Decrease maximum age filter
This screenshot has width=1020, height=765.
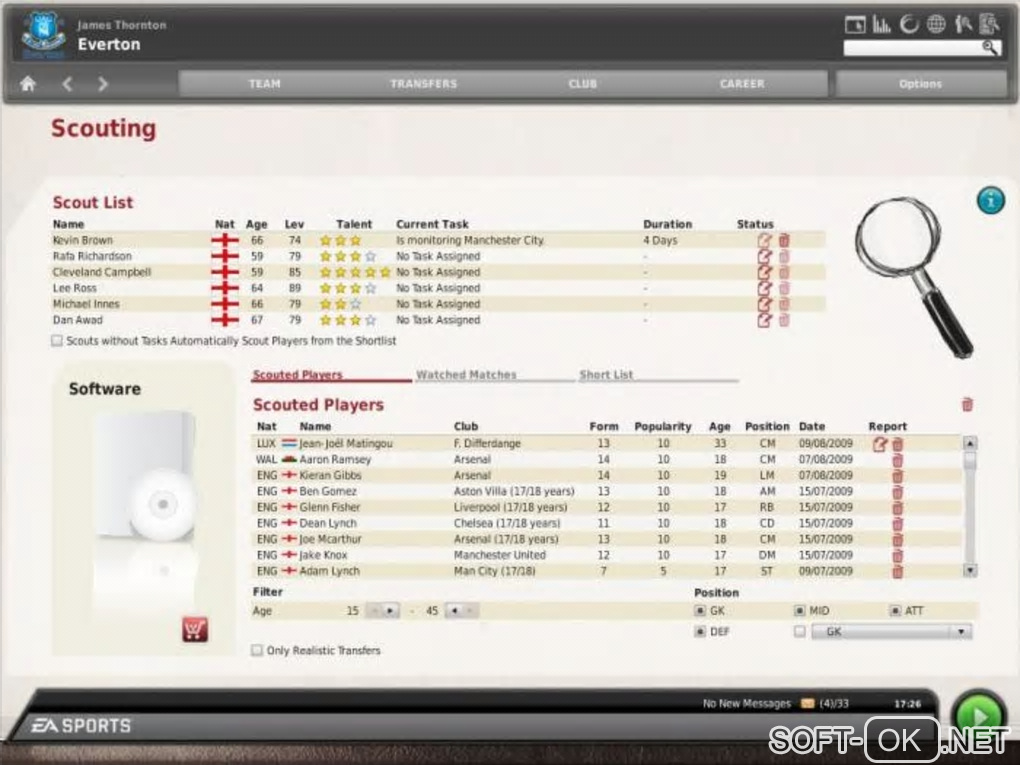455,611
